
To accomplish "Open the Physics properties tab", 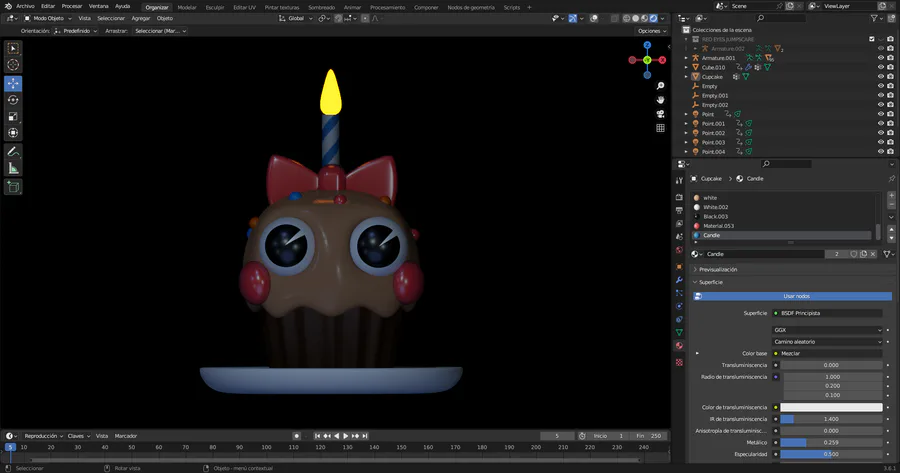I will 680,306.
